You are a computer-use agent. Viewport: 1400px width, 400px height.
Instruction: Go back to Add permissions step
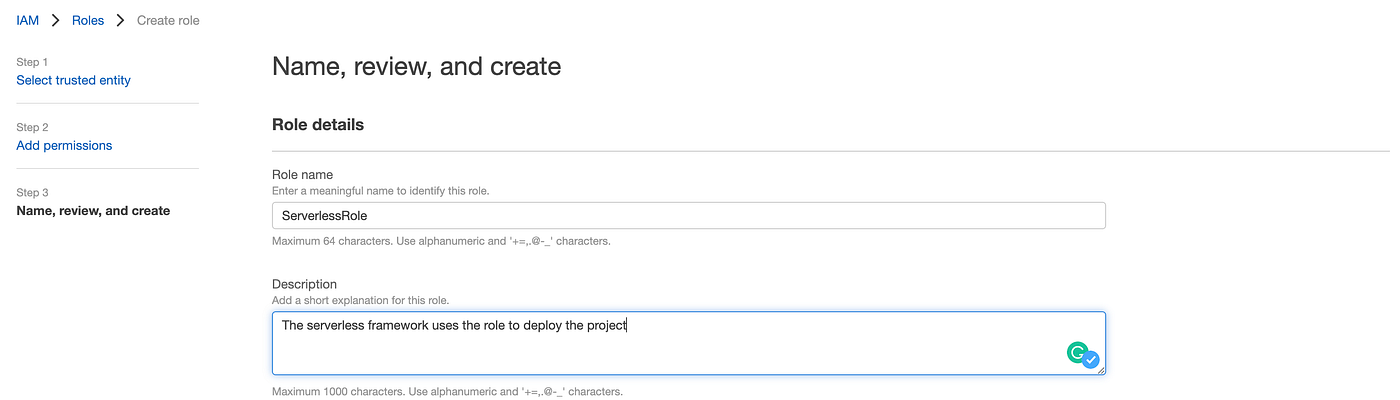coord(64,145)
